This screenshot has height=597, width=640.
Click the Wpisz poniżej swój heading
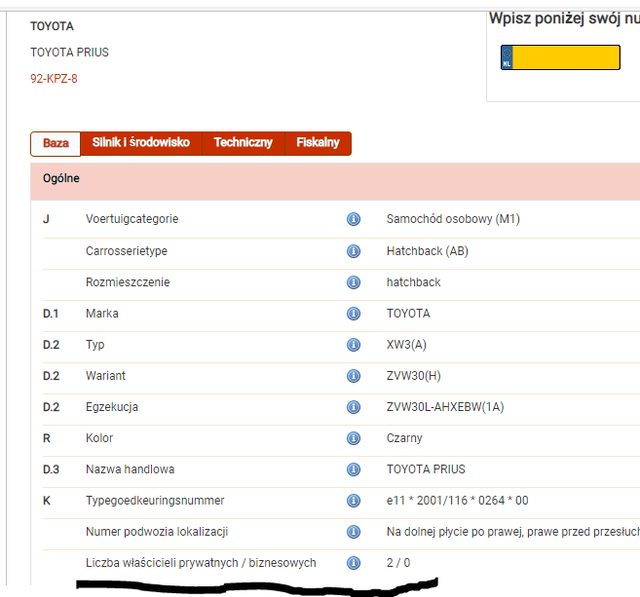point(564,19)
